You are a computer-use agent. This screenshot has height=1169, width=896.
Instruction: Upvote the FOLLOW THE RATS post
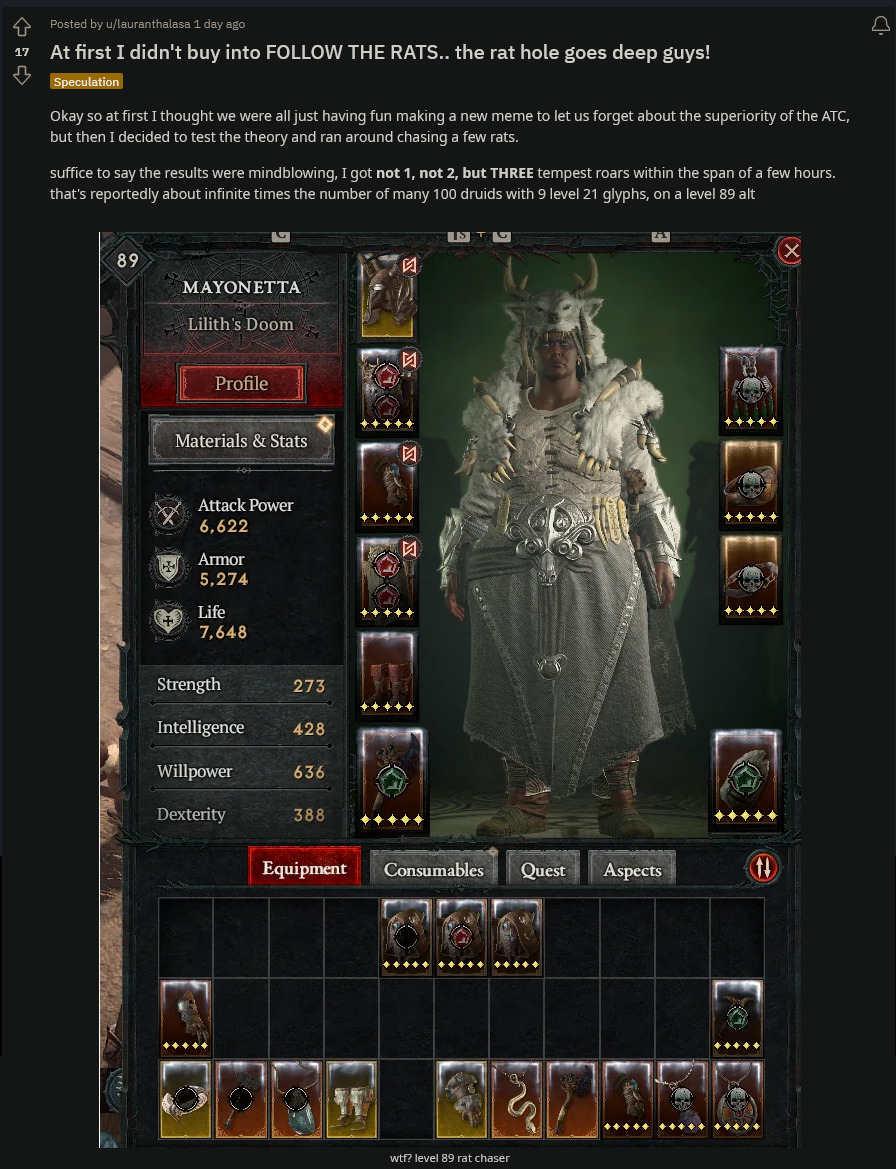tap(22, 28)
